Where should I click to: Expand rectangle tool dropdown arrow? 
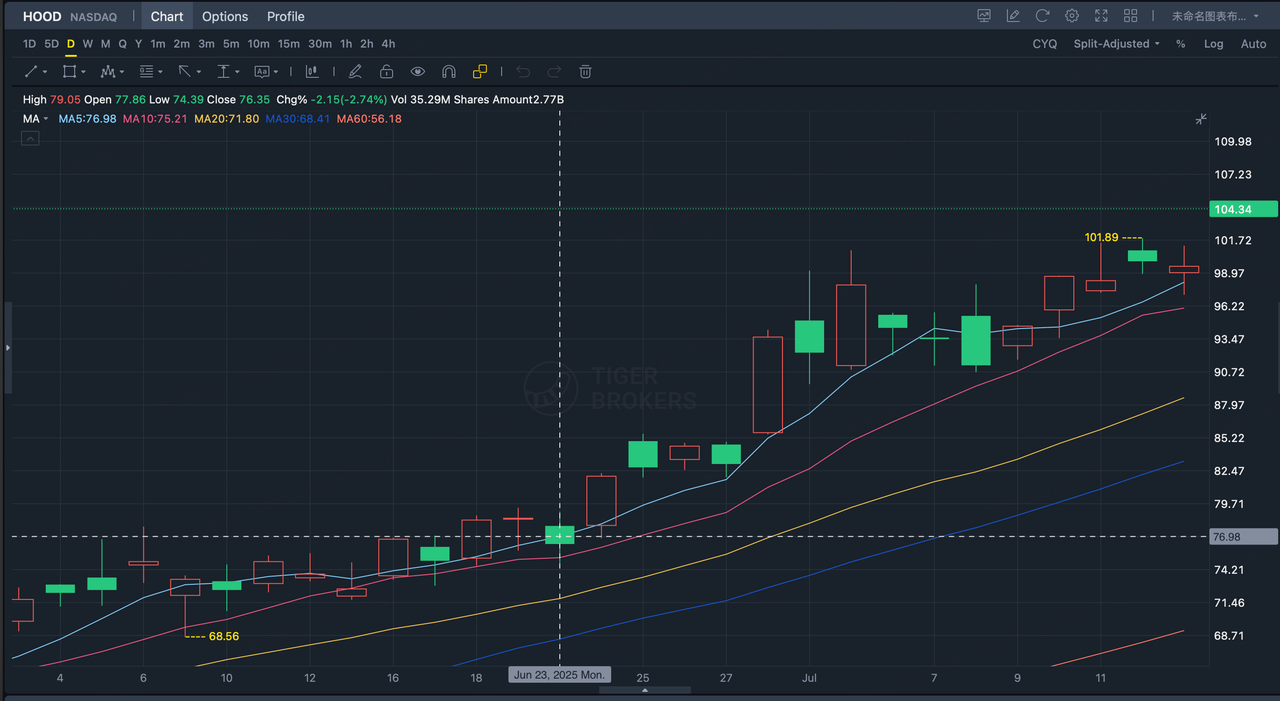click(x=83, y=72)
